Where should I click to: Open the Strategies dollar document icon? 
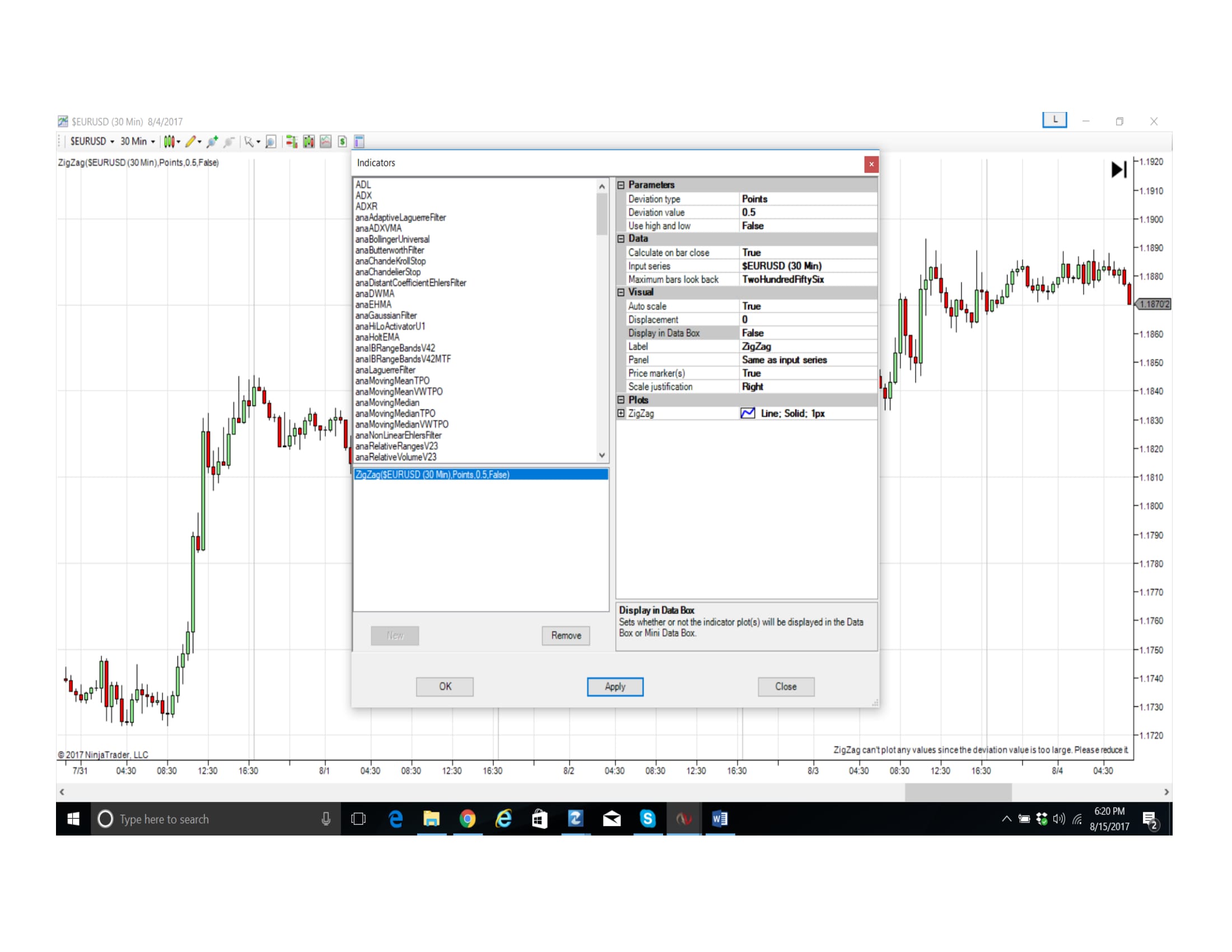tap(342, 142)
